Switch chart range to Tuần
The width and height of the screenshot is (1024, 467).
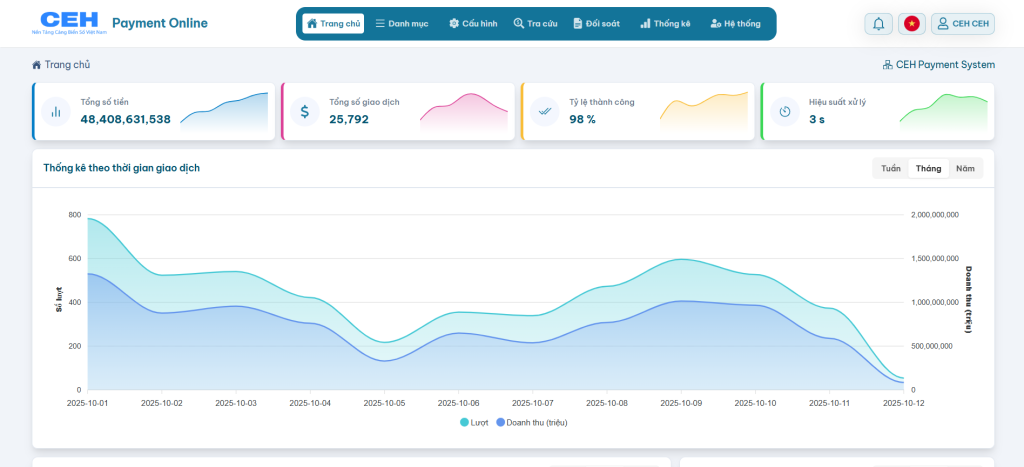pyautogui.click(x=890, y=169)
